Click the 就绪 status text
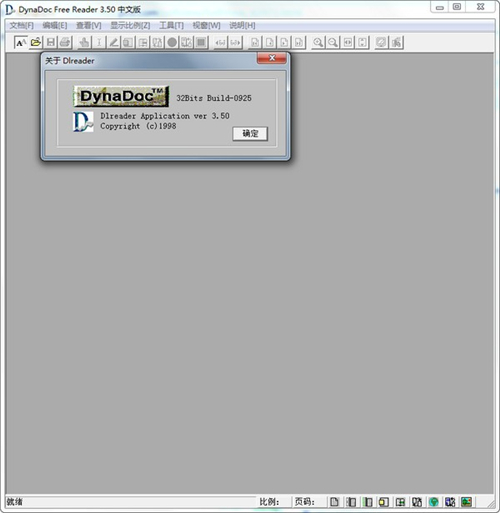The width and height of the screenshot is (500, 513). (x=15, y=502)
